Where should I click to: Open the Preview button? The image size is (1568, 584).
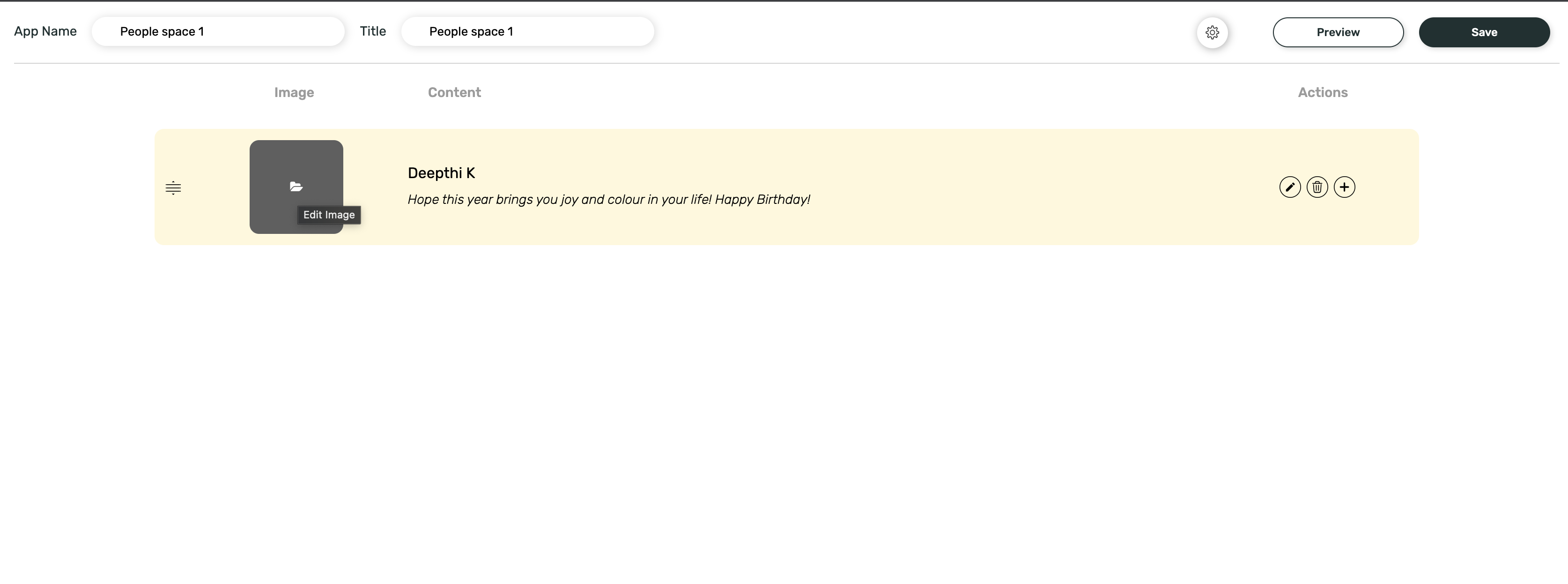point(1338,32)
